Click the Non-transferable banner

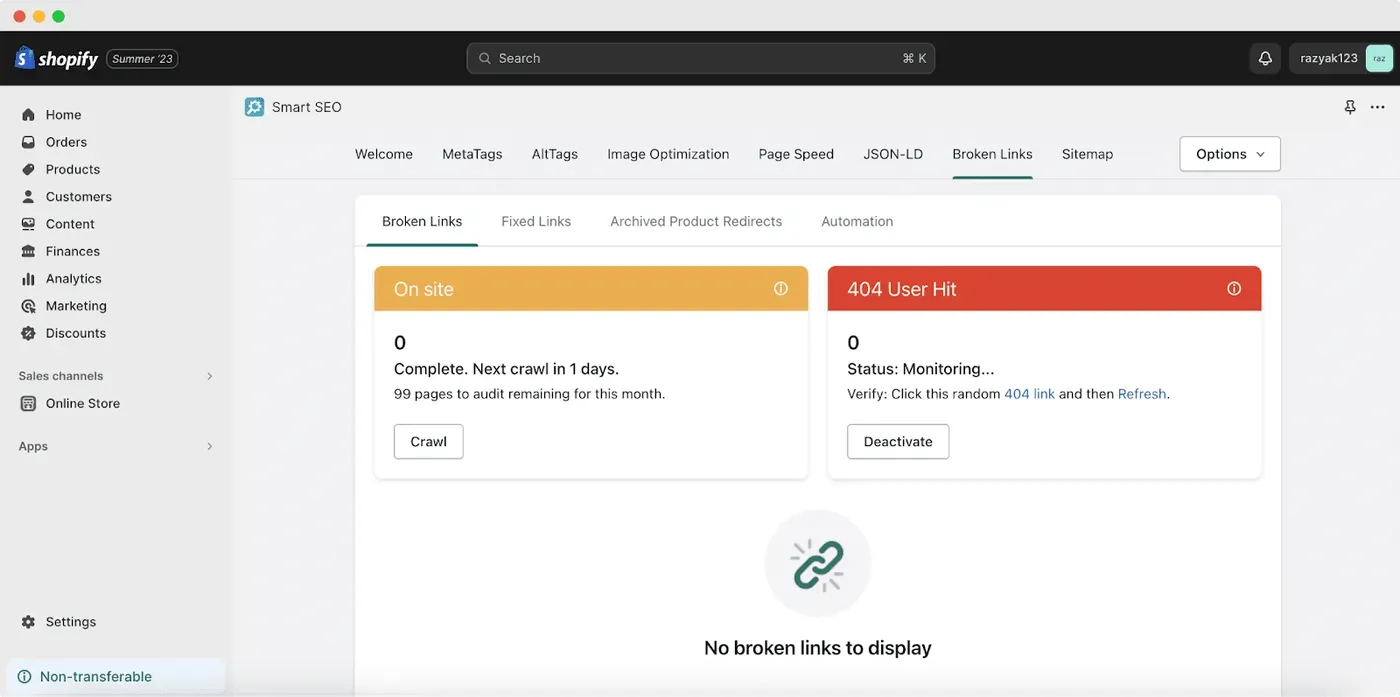coord(116,677)
